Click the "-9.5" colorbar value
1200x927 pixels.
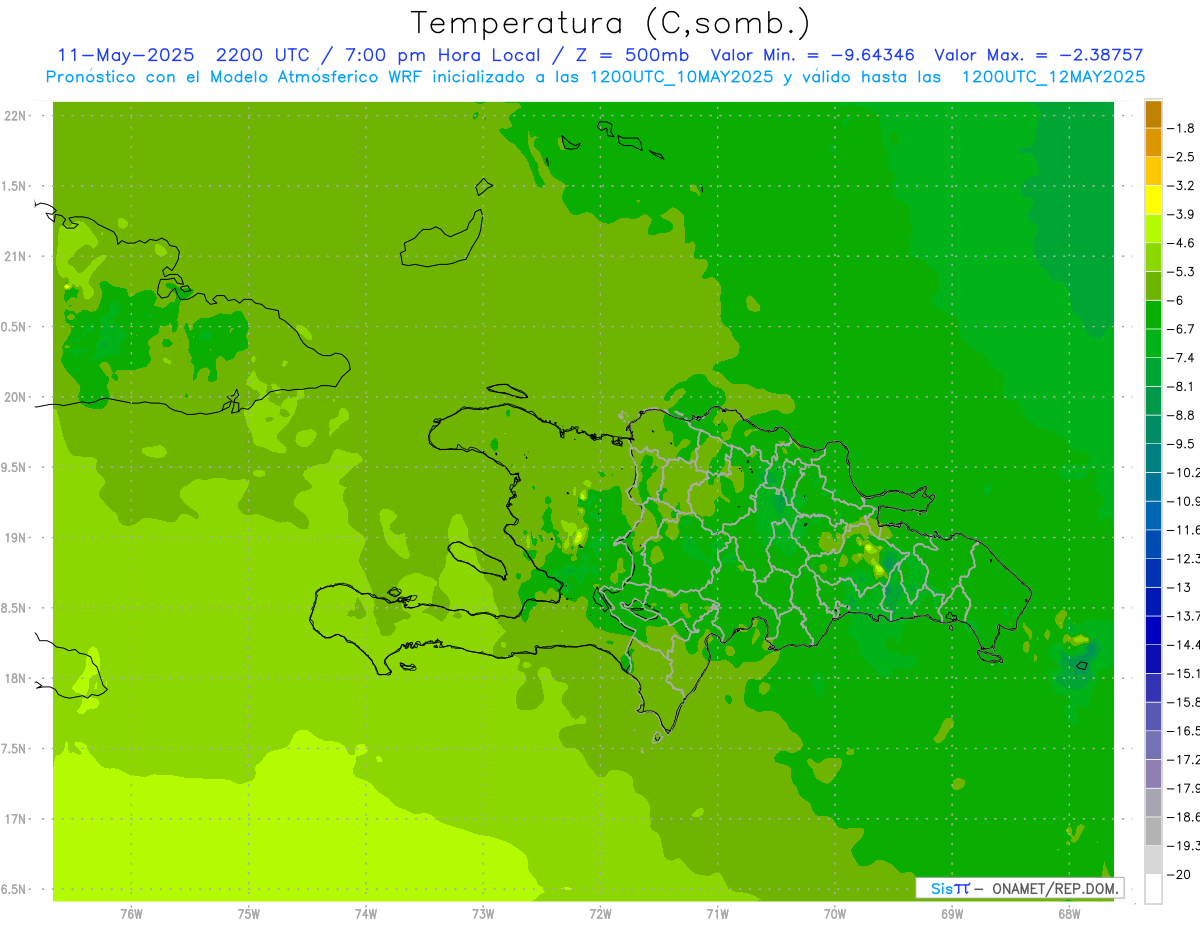1182,443
